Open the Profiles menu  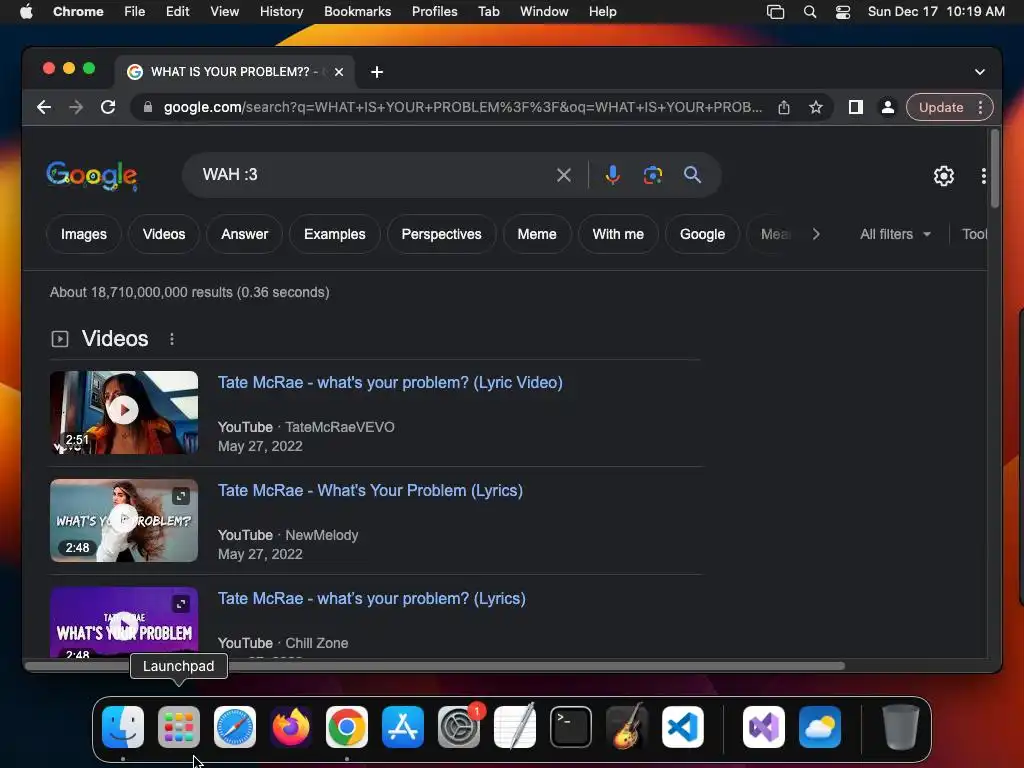[434, 12]
